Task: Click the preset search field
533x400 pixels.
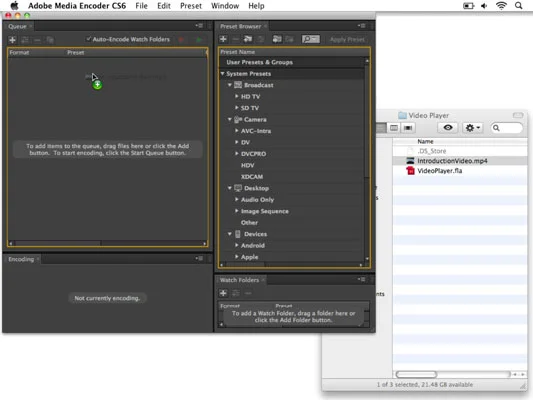Action: tap(311, 39)
